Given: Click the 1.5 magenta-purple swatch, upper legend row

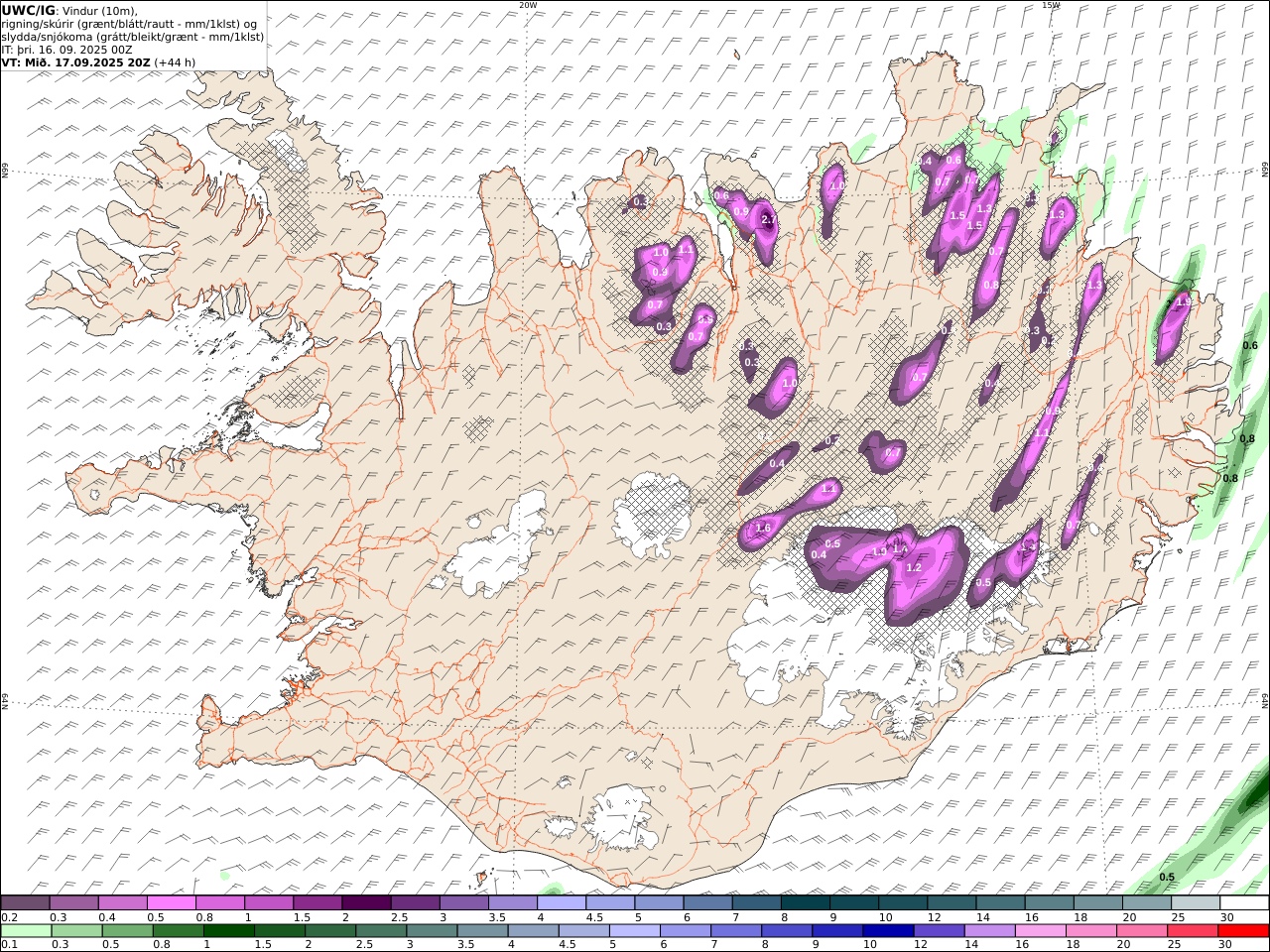Looking at the screenshot, I should click(317, 902).
